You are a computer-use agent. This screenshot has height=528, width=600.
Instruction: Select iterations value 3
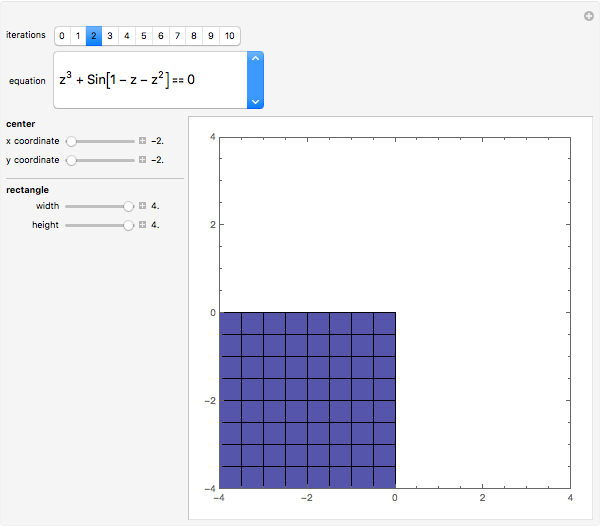coord(110,36)
